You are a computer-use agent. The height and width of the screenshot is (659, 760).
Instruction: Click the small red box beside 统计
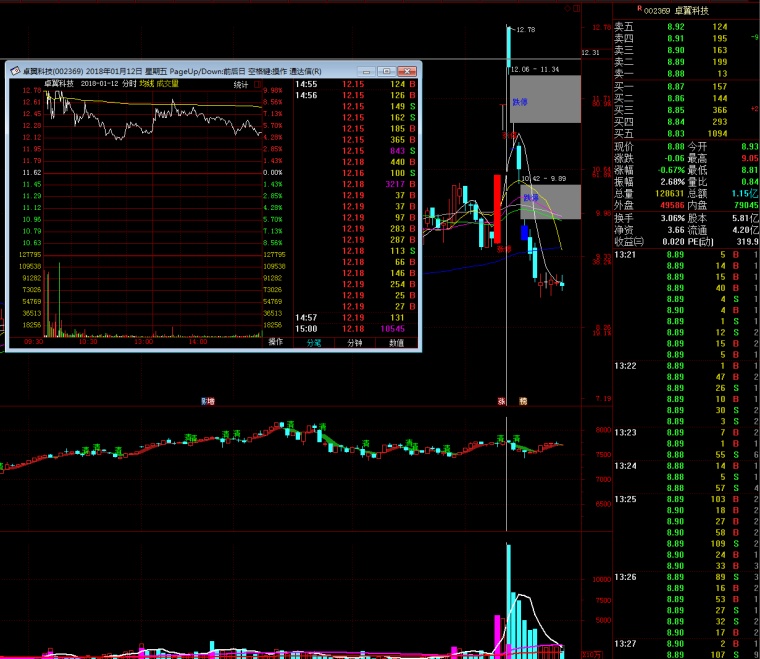257,84
